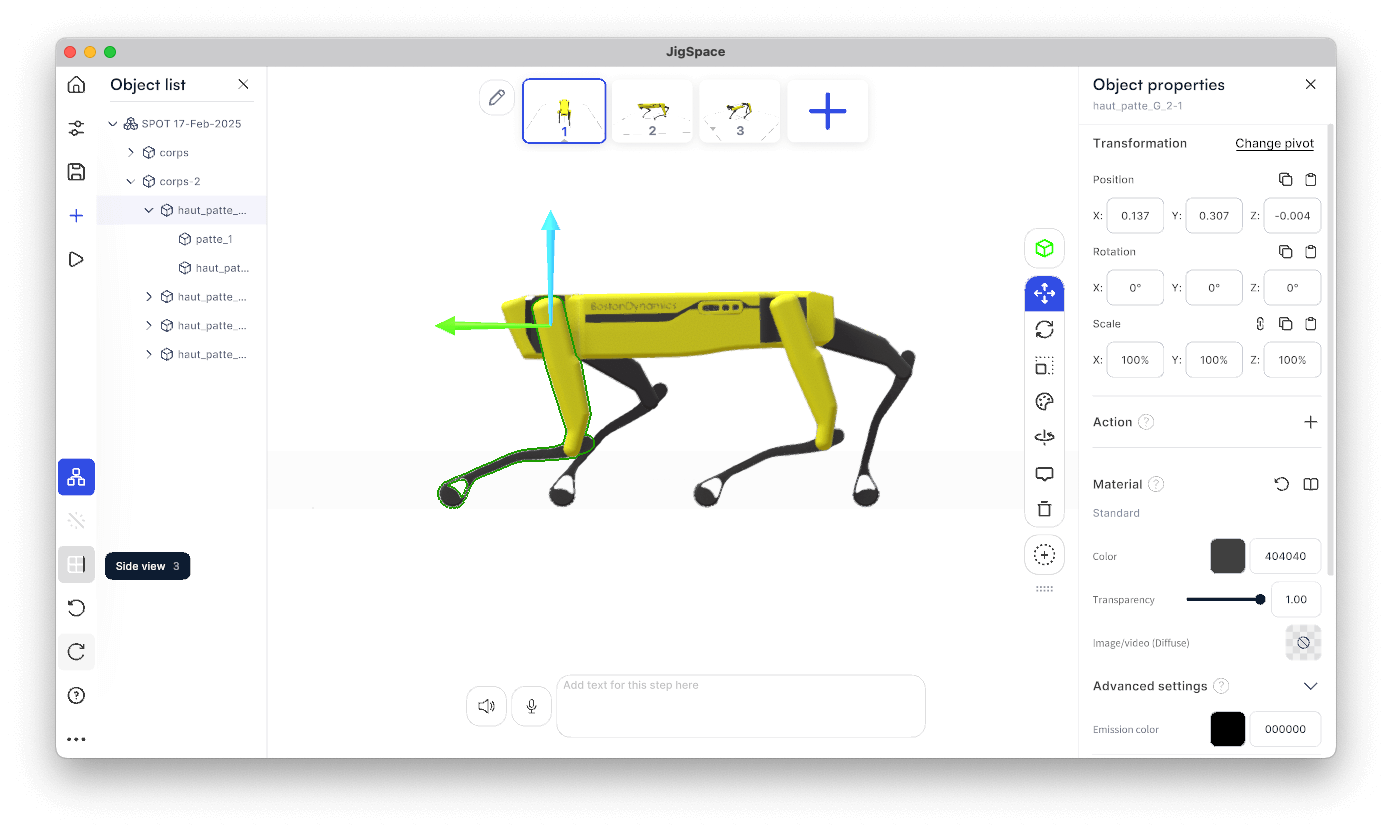The image size is (1392, 832).
Task: Close the Object properties panel
Action: point(1311,85)
